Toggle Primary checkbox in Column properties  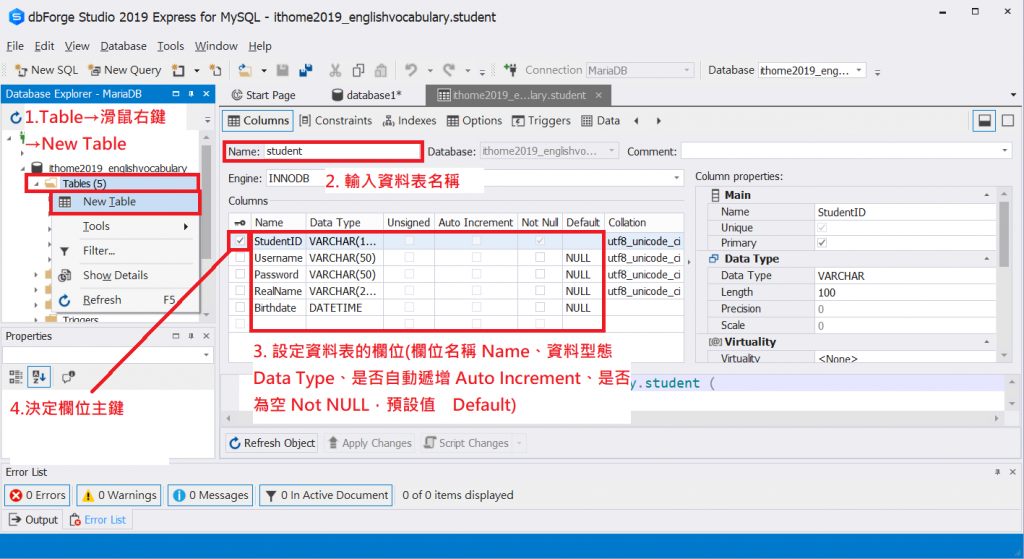coord(822,243)
